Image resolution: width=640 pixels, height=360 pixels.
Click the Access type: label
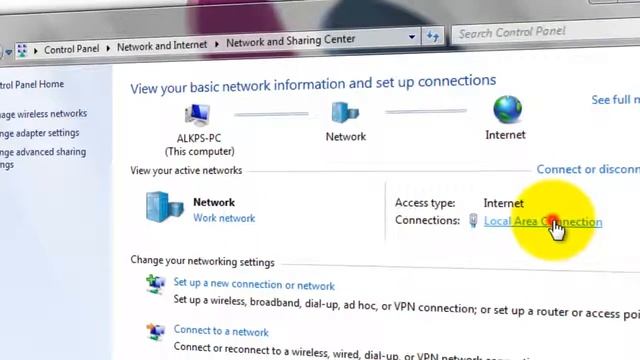click(425, 203)
